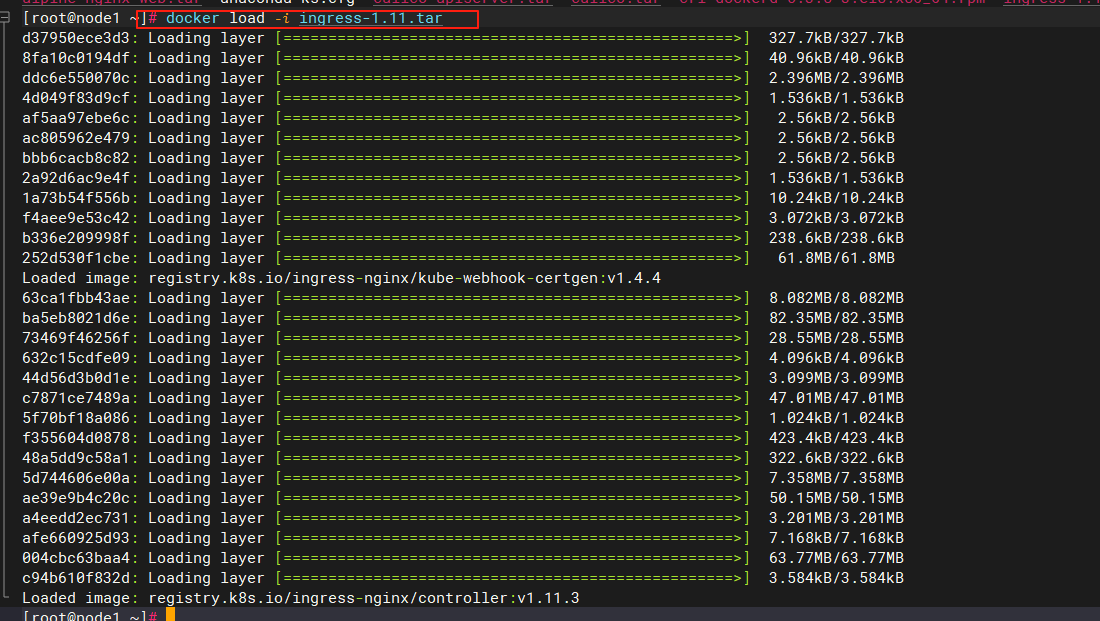Click layer ID 44d56d3b0d1e

pyautogui.click(x=76, y=378)
